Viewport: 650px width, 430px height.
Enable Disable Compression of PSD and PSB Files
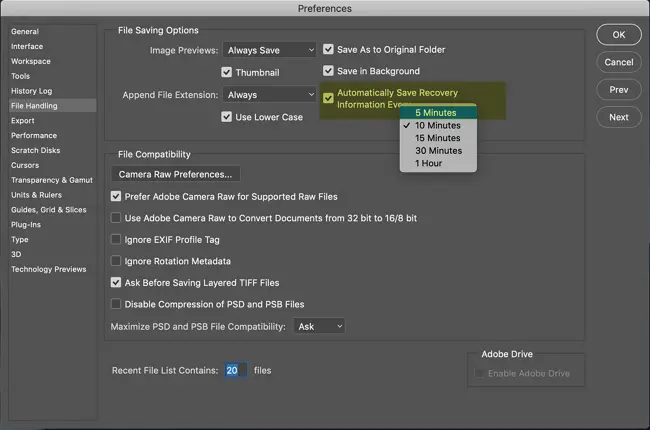pyautogui.click(x=116, y=304)
